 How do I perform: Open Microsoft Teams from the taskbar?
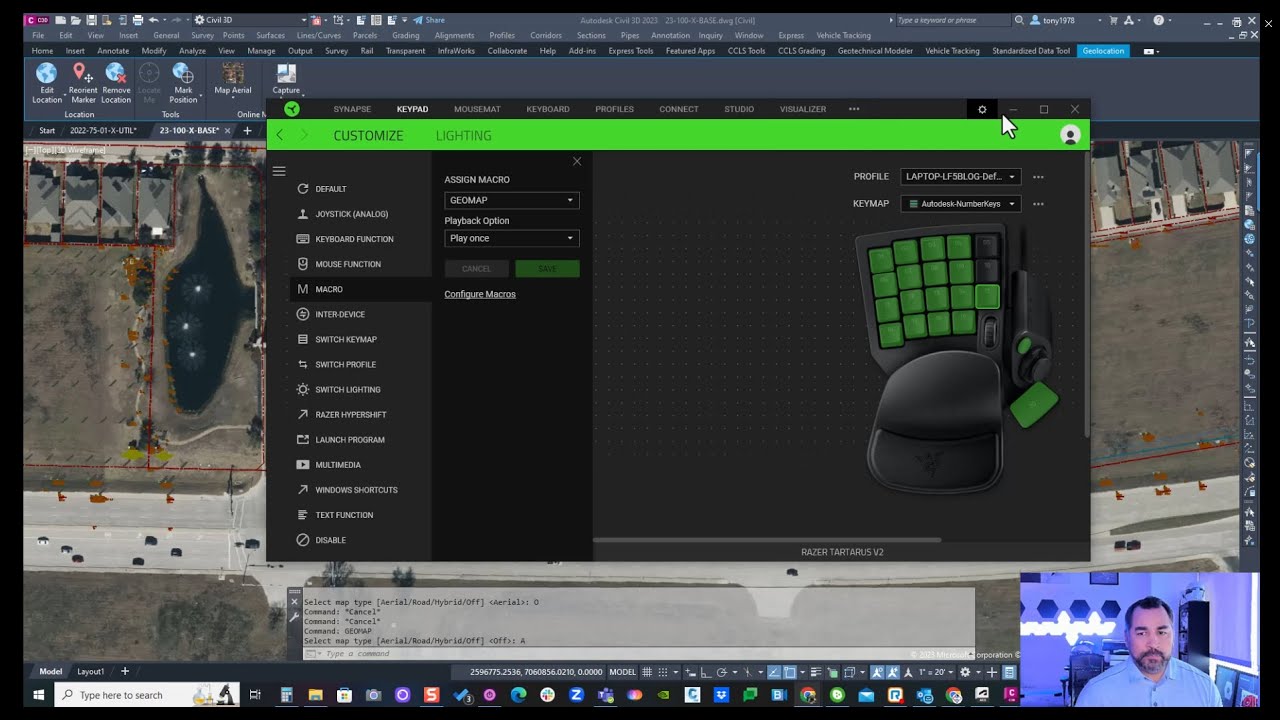tap(605, 695)
